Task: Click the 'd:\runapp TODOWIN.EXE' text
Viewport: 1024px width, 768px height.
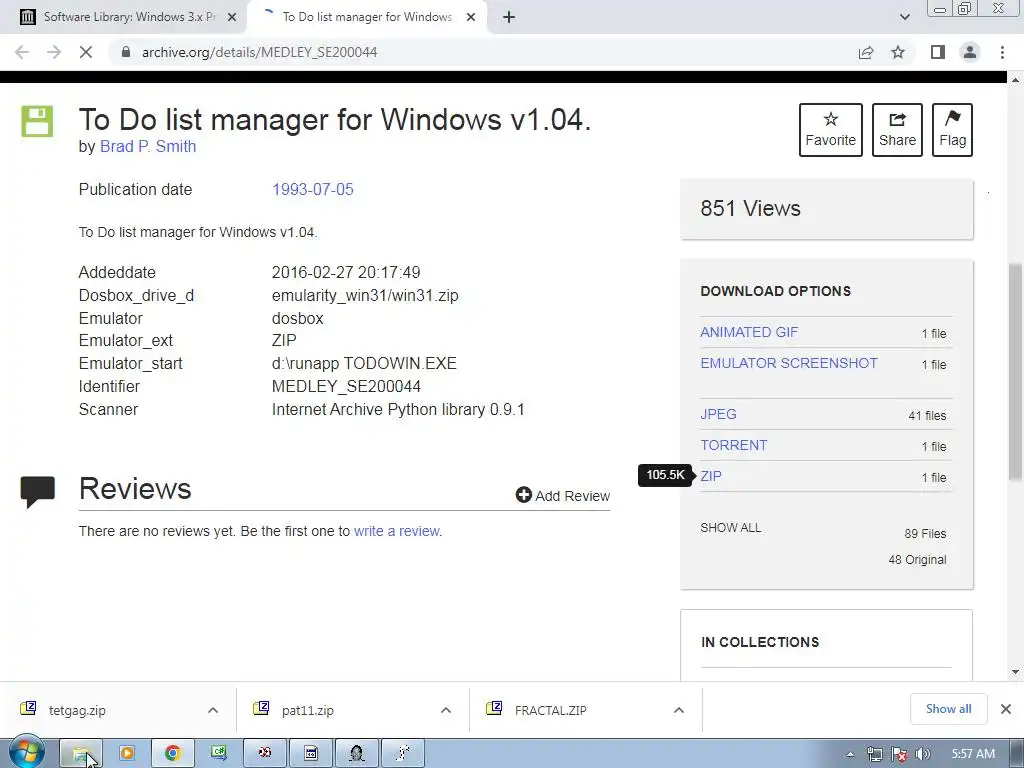Action: (x=364, y=363)
